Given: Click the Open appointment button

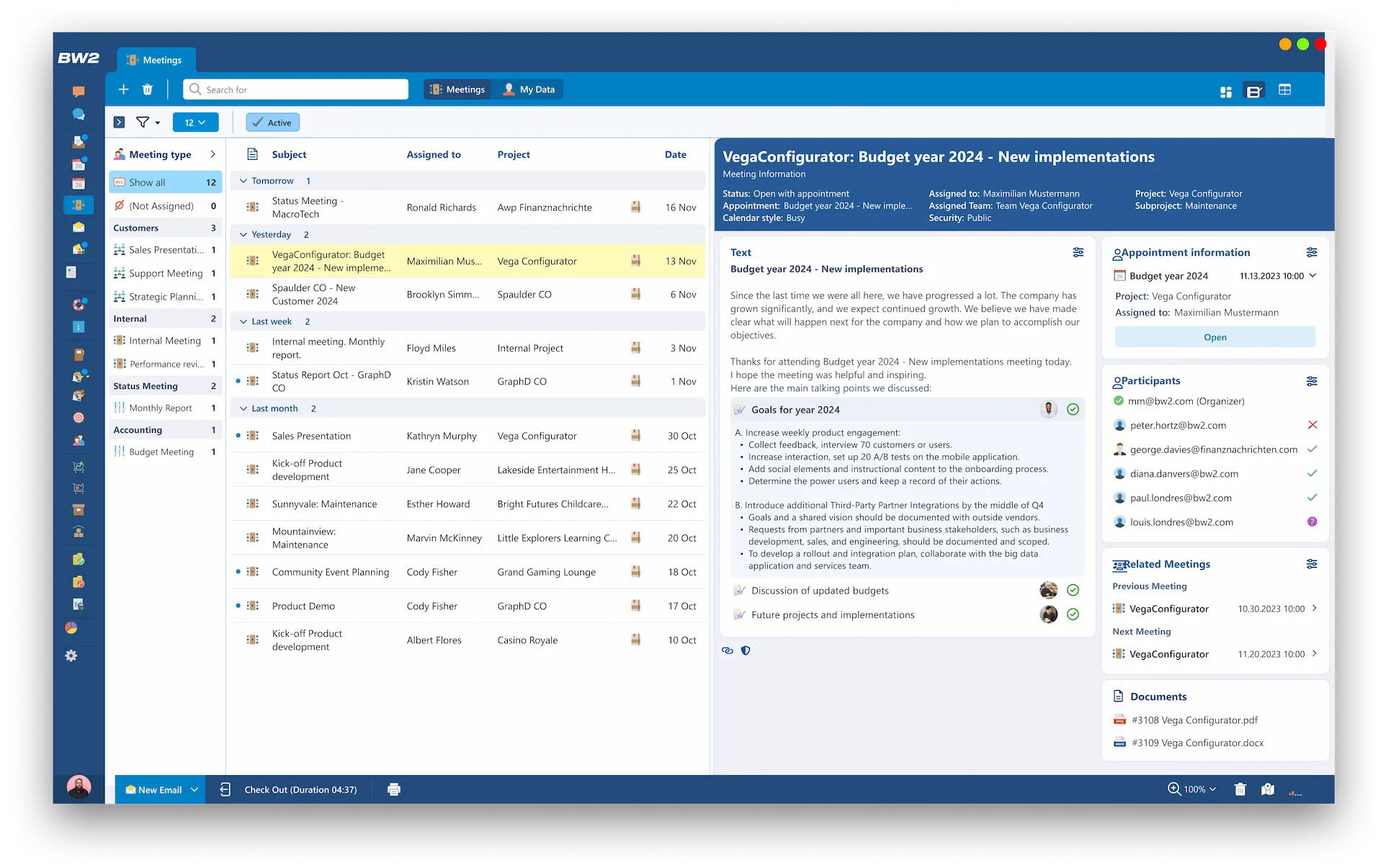Looking at the screenshot, I should click(x=1214, y=337).
